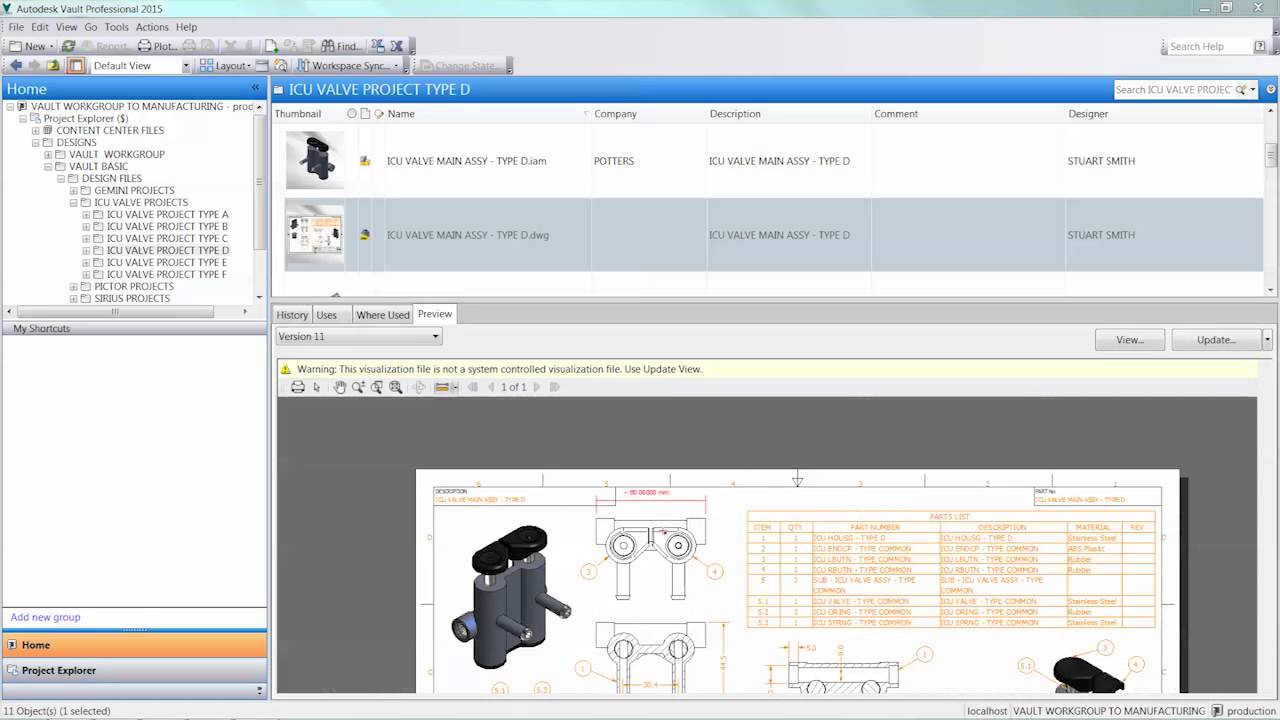The image size is (1280, 720).
Task: Click thumbnail of ICU VALVE MAIN ASSY.iam
Action: point(315,160)
